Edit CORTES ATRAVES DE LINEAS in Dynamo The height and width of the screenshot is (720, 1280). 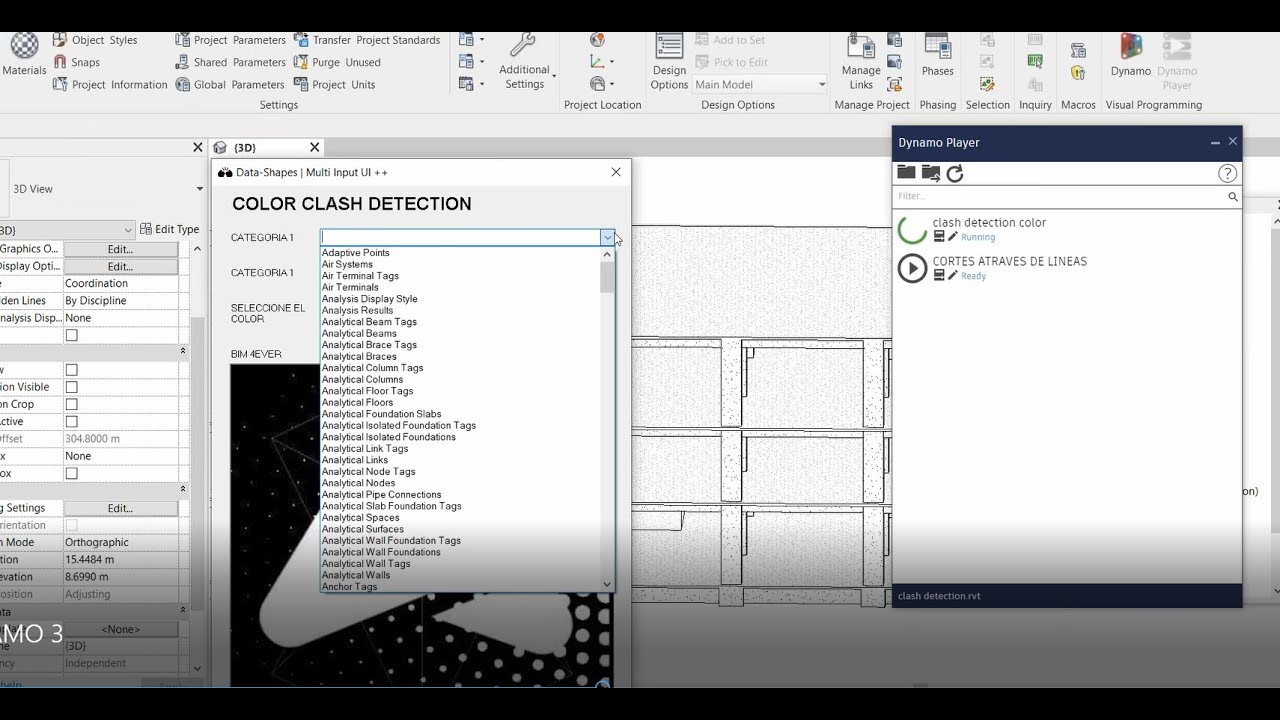(953, 275)
